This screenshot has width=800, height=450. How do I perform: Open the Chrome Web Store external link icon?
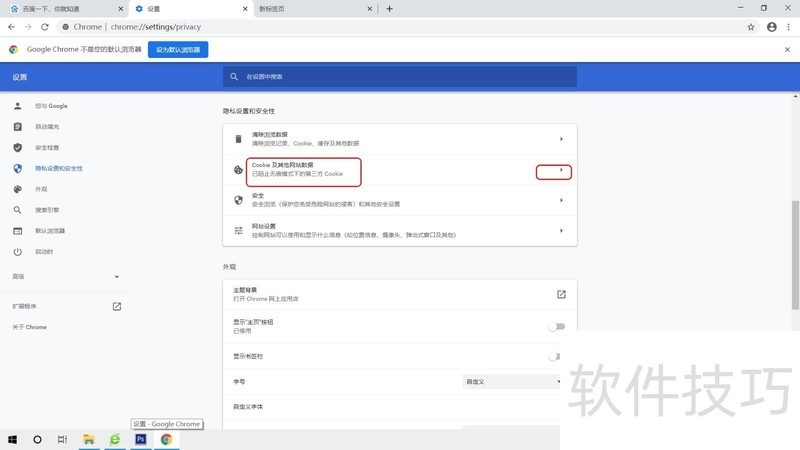click(x=561, y=294)
